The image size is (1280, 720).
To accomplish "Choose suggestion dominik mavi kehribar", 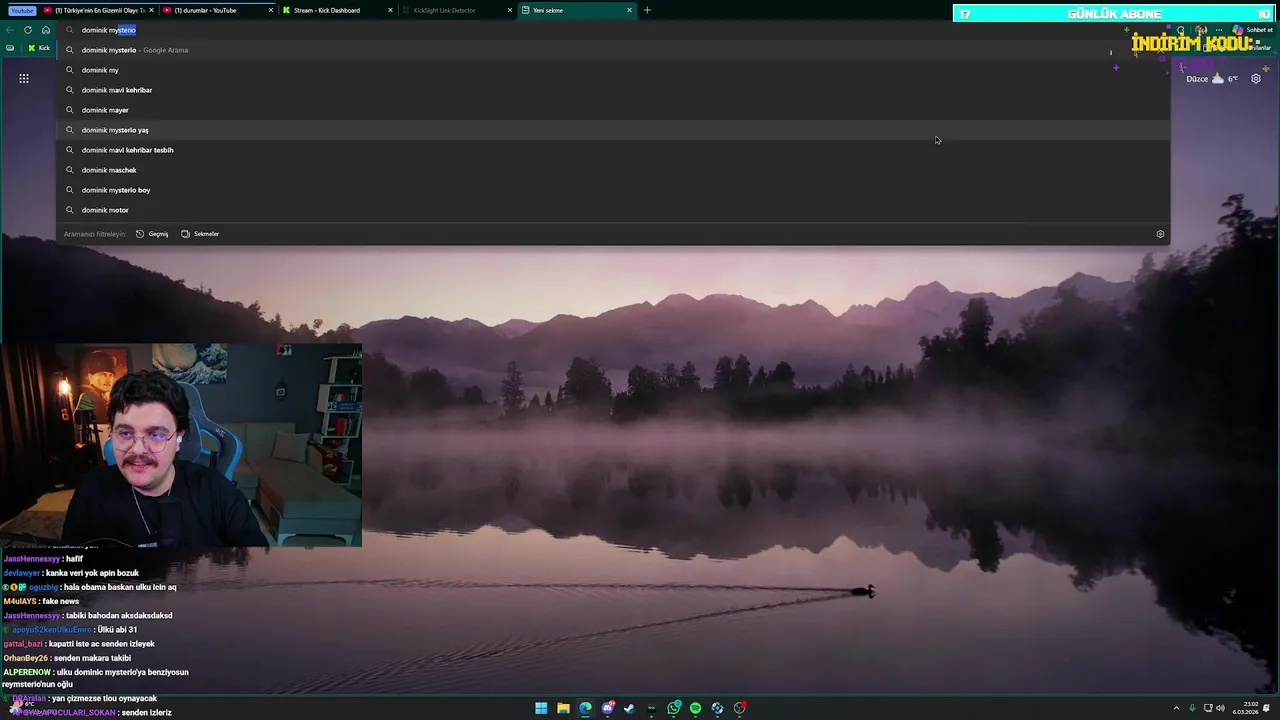I will (612, 90).
